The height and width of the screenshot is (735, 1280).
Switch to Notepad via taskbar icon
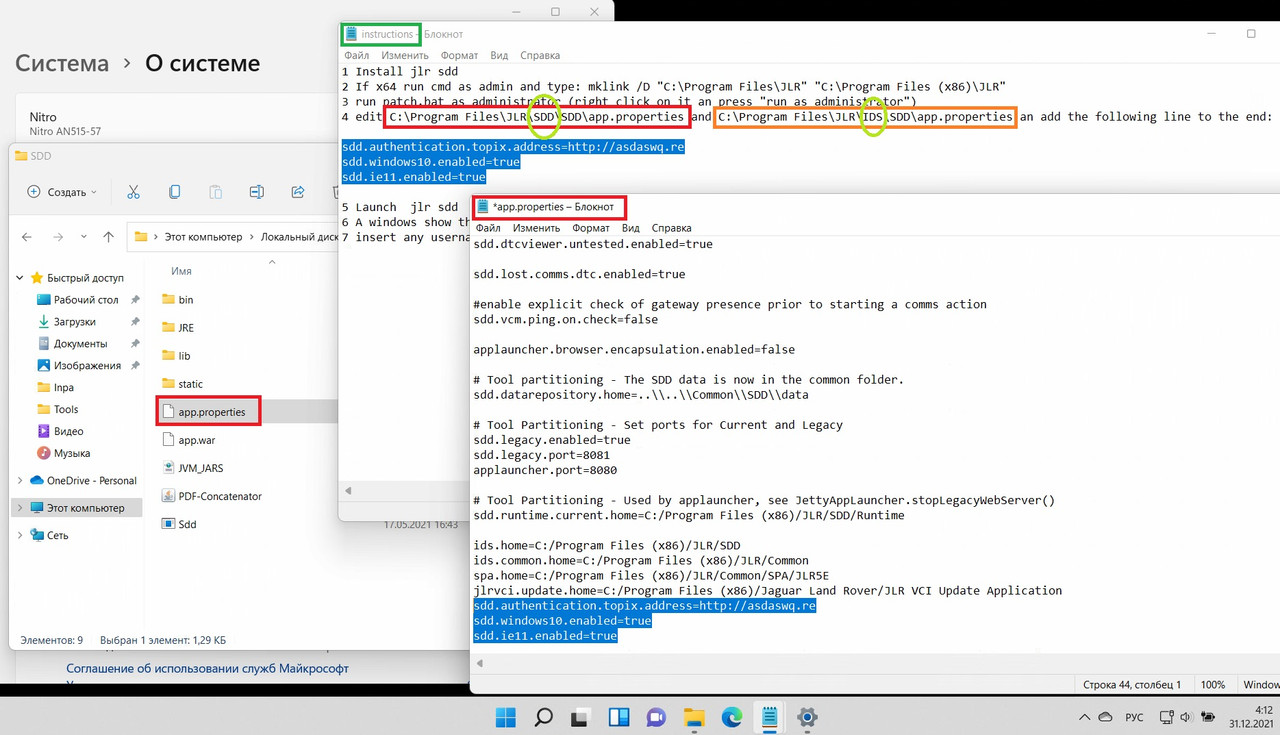pyautogui.click(x=770, y=717)
